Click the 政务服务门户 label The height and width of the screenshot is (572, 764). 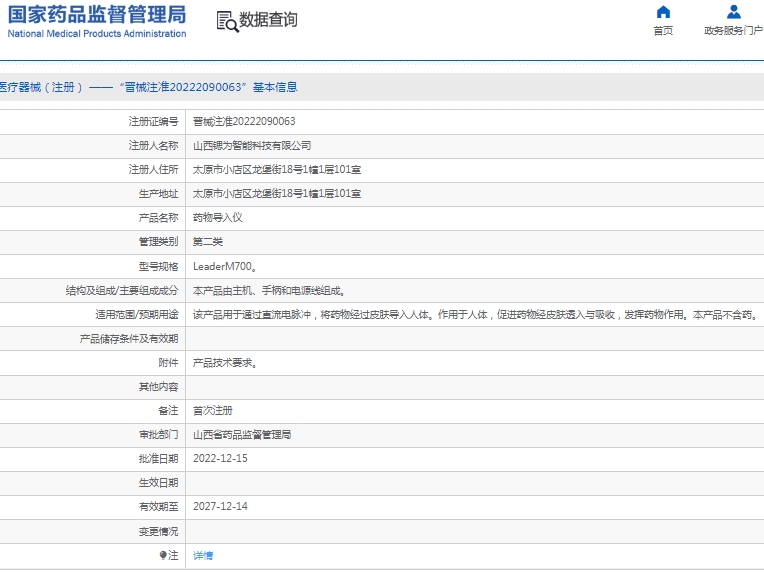click(x=733, y=31)
